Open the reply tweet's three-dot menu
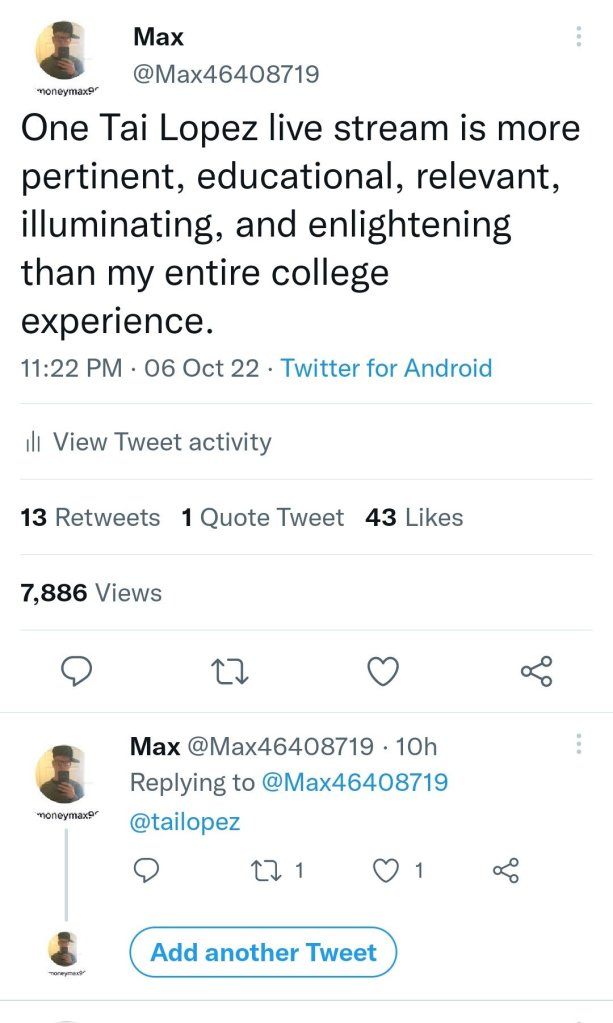 [x=579, y=746]
